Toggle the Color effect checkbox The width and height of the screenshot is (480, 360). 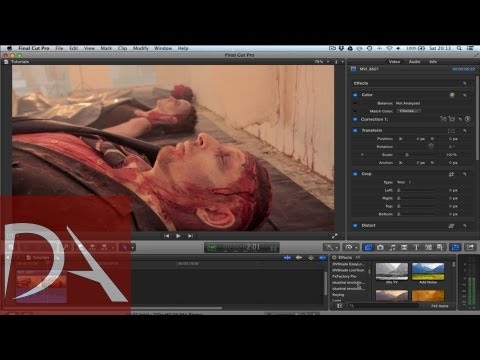point(355,95)
